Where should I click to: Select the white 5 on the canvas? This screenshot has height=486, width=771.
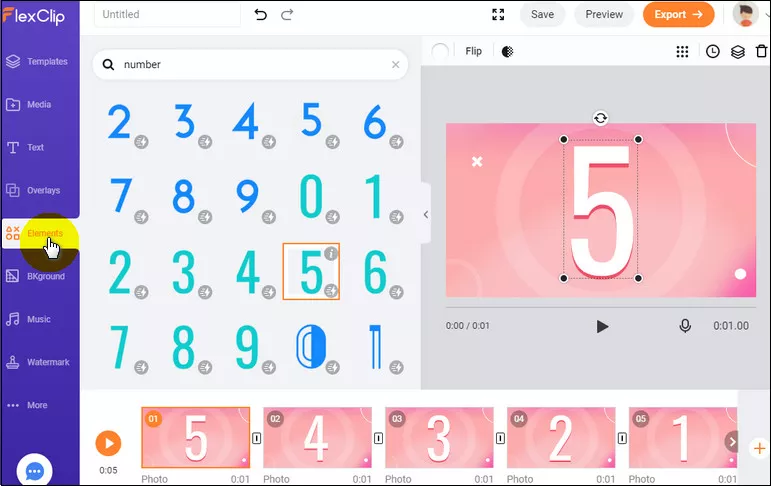coord(601,209)
